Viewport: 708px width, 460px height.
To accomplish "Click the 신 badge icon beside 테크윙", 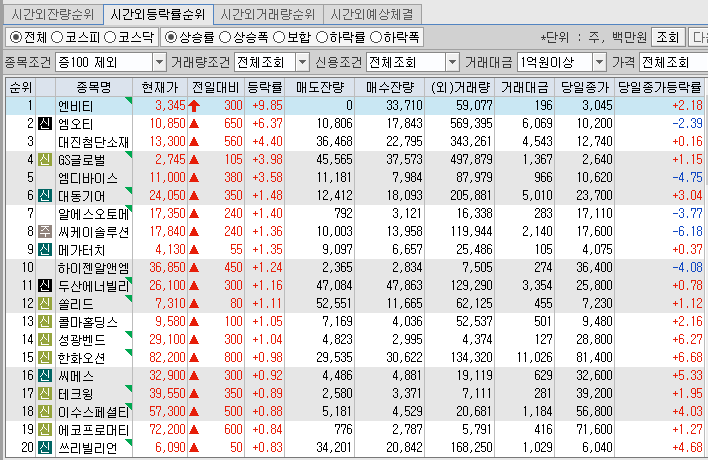I will click(x=45, y=394).
